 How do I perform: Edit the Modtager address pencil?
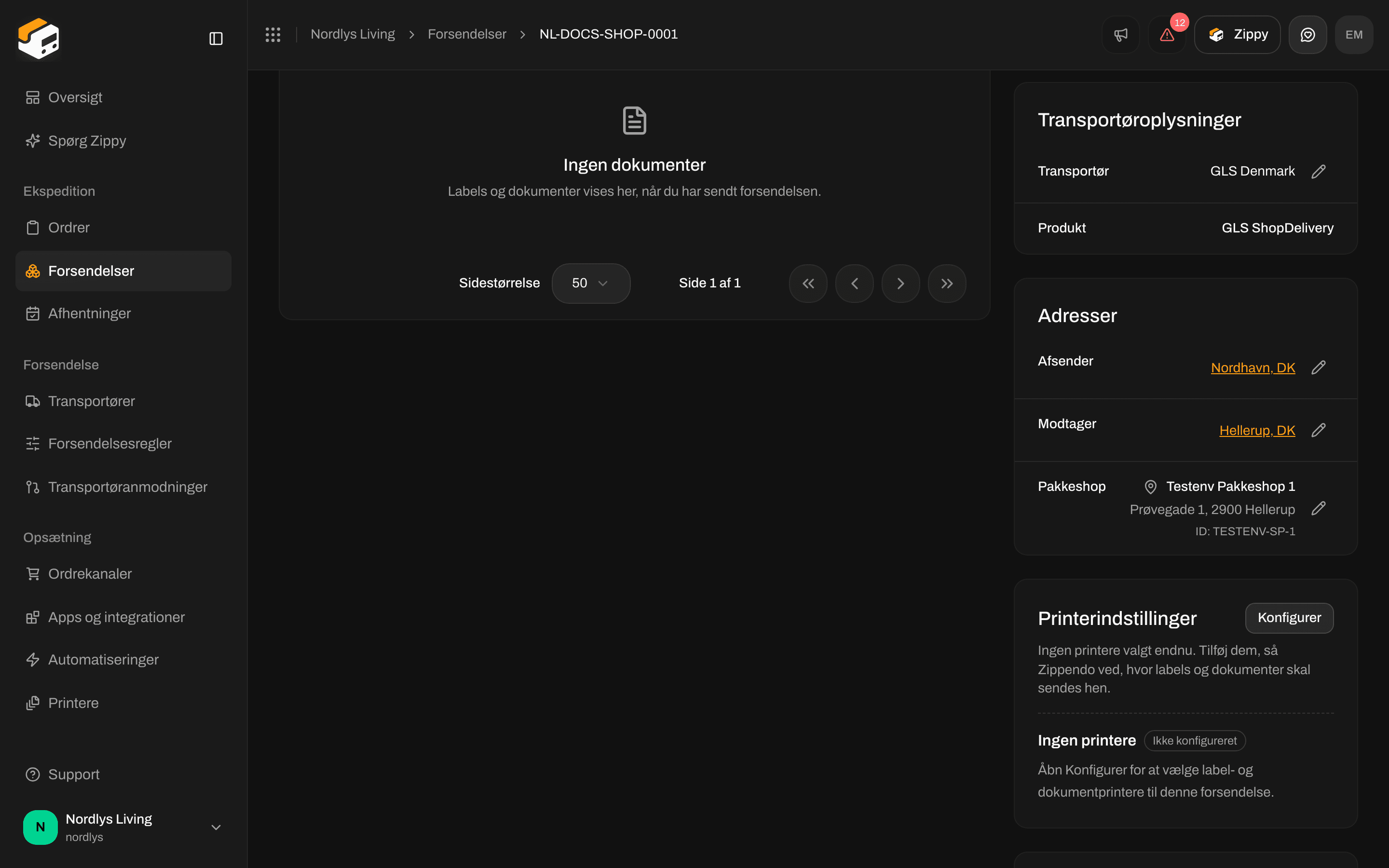pyautogui.click(x=1319, y=430)
